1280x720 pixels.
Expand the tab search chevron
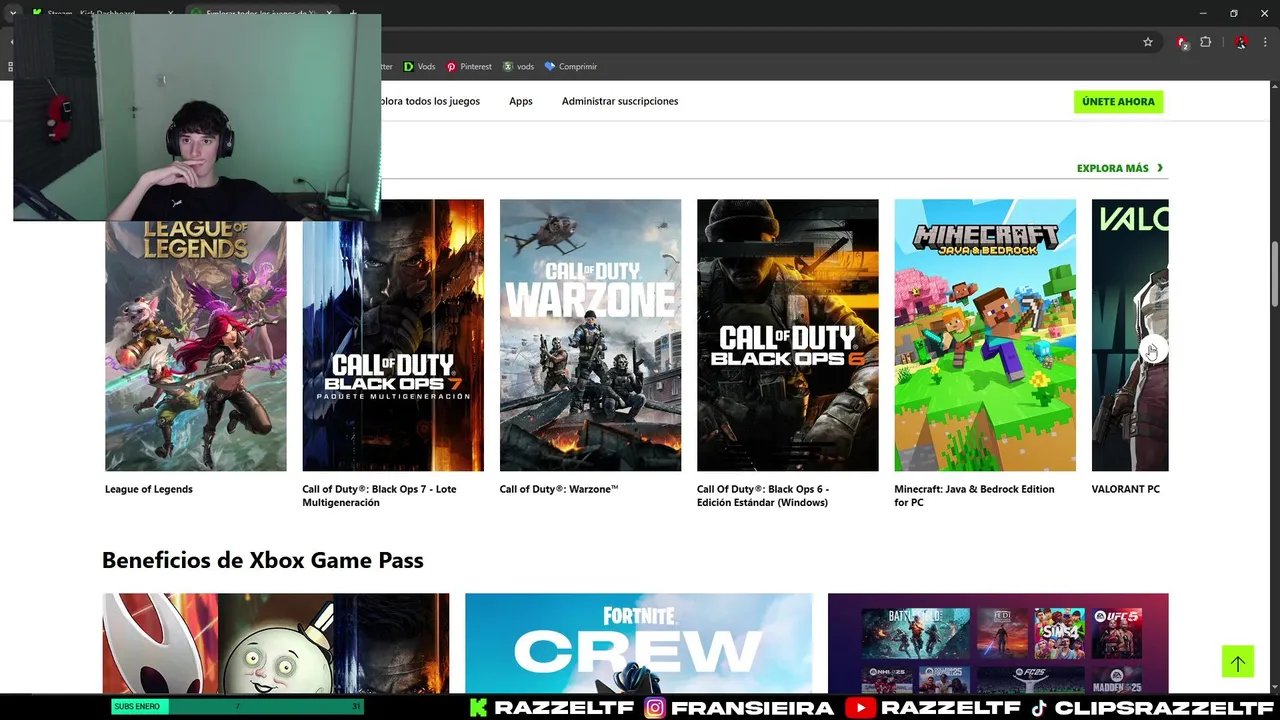click(12, 13)
